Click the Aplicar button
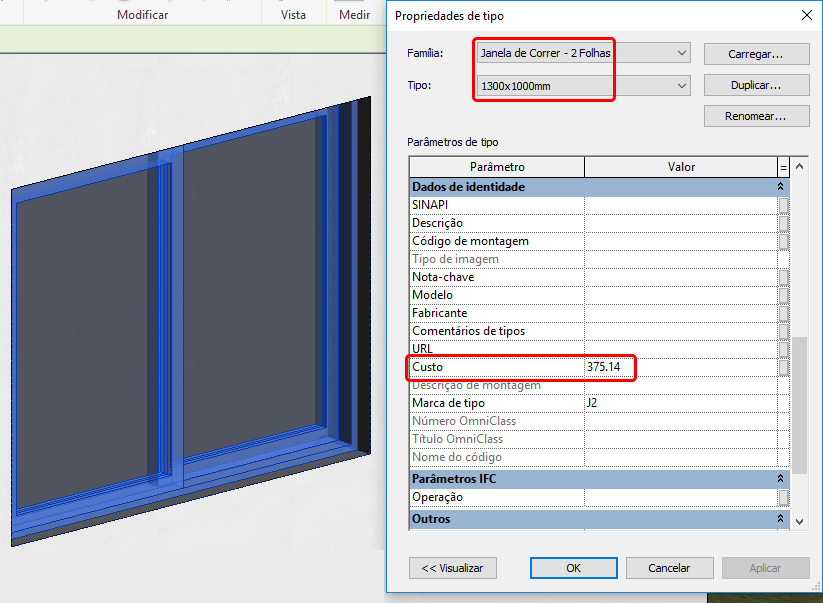The image size is (823, 603). pyautogui.click(x=765, y=567)
